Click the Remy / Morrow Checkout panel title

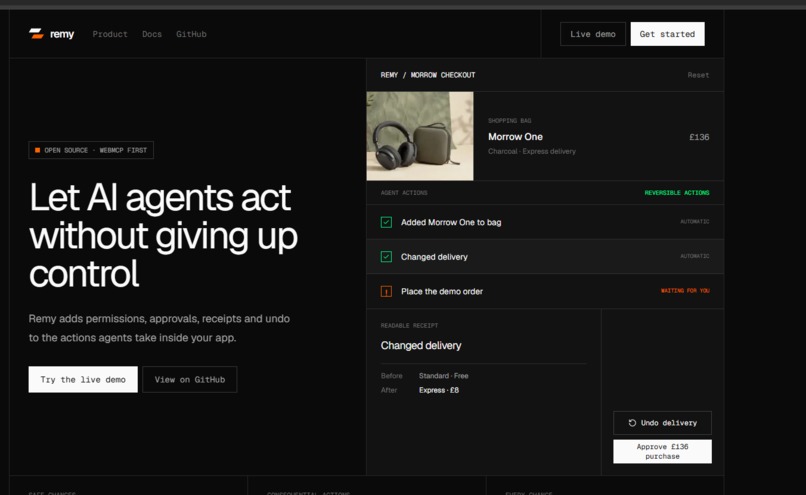428,75
